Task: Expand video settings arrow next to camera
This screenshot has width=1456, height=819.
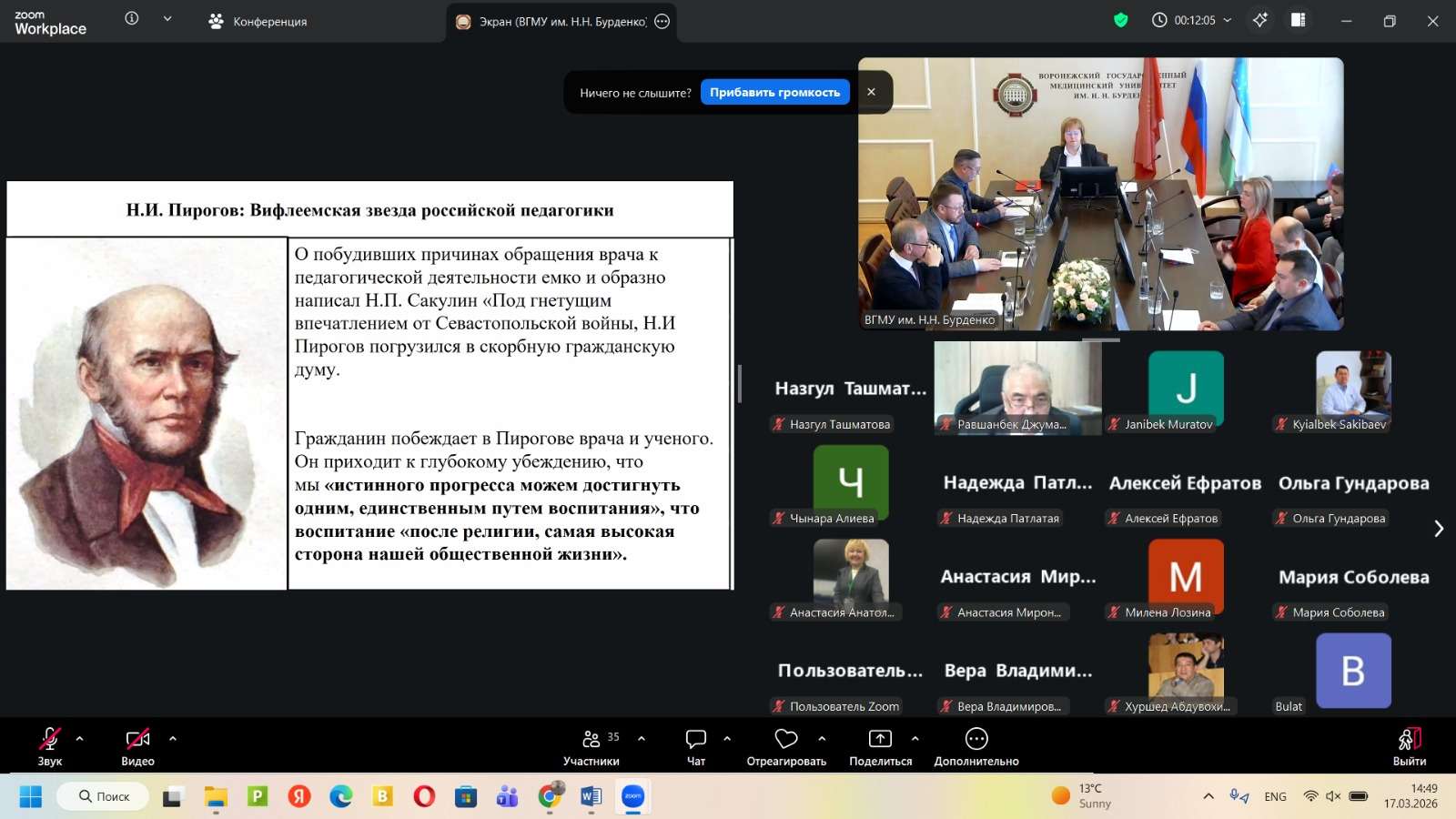Action: pyautogui.click(x=173, y=739)
